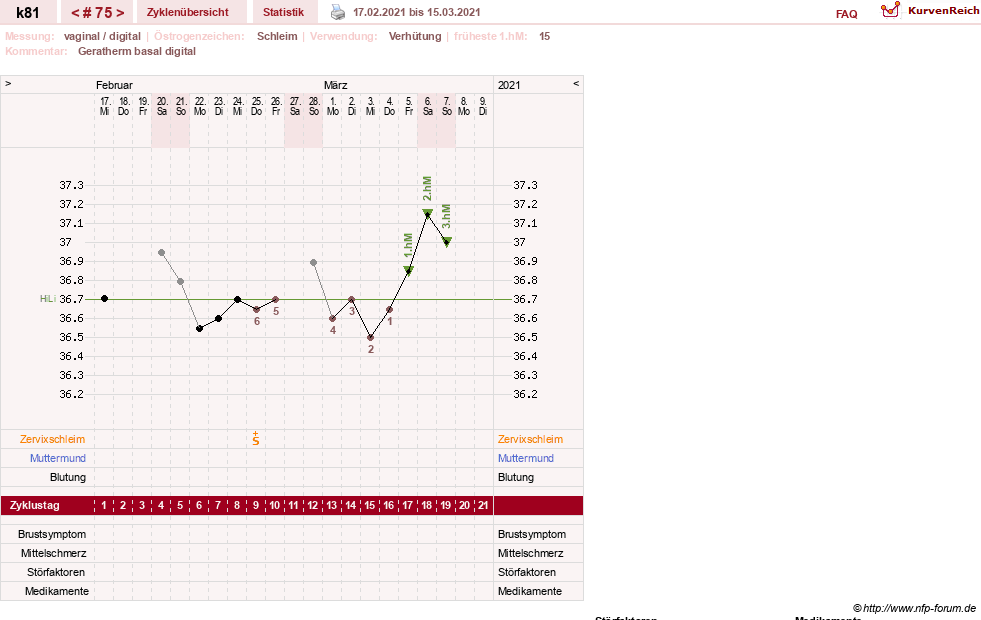Click the 'vaginal / digital' measurement value
The width and height of the screenshot is (981, 620).
click(x=102, y=36)
